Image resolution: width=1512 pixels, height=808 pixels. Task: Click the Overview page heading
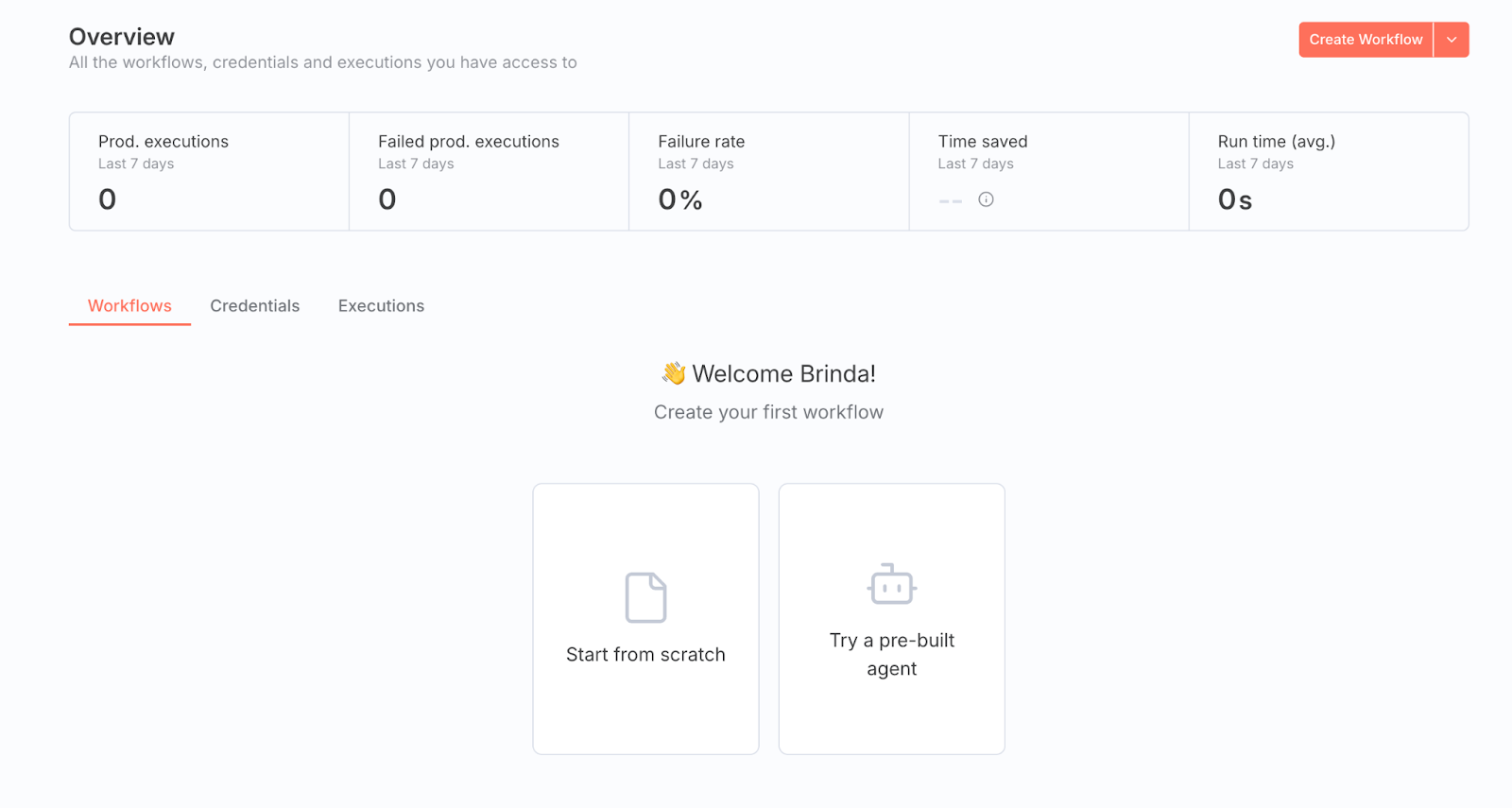click(122, 37)
